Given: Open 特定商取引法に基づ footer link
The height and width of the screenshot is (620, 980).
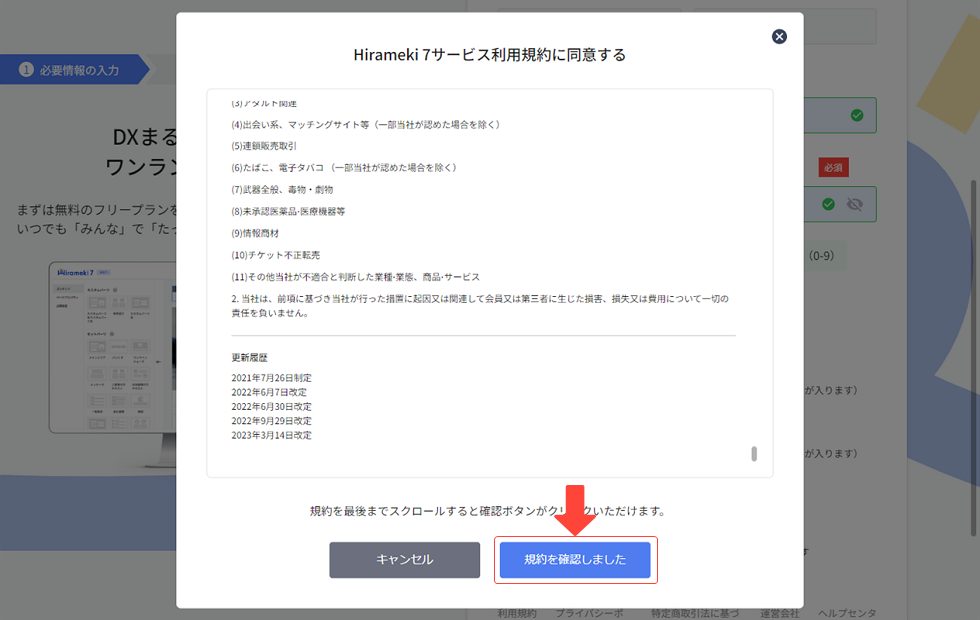Looking at the screenshot, I should click(x=695, y=614).
